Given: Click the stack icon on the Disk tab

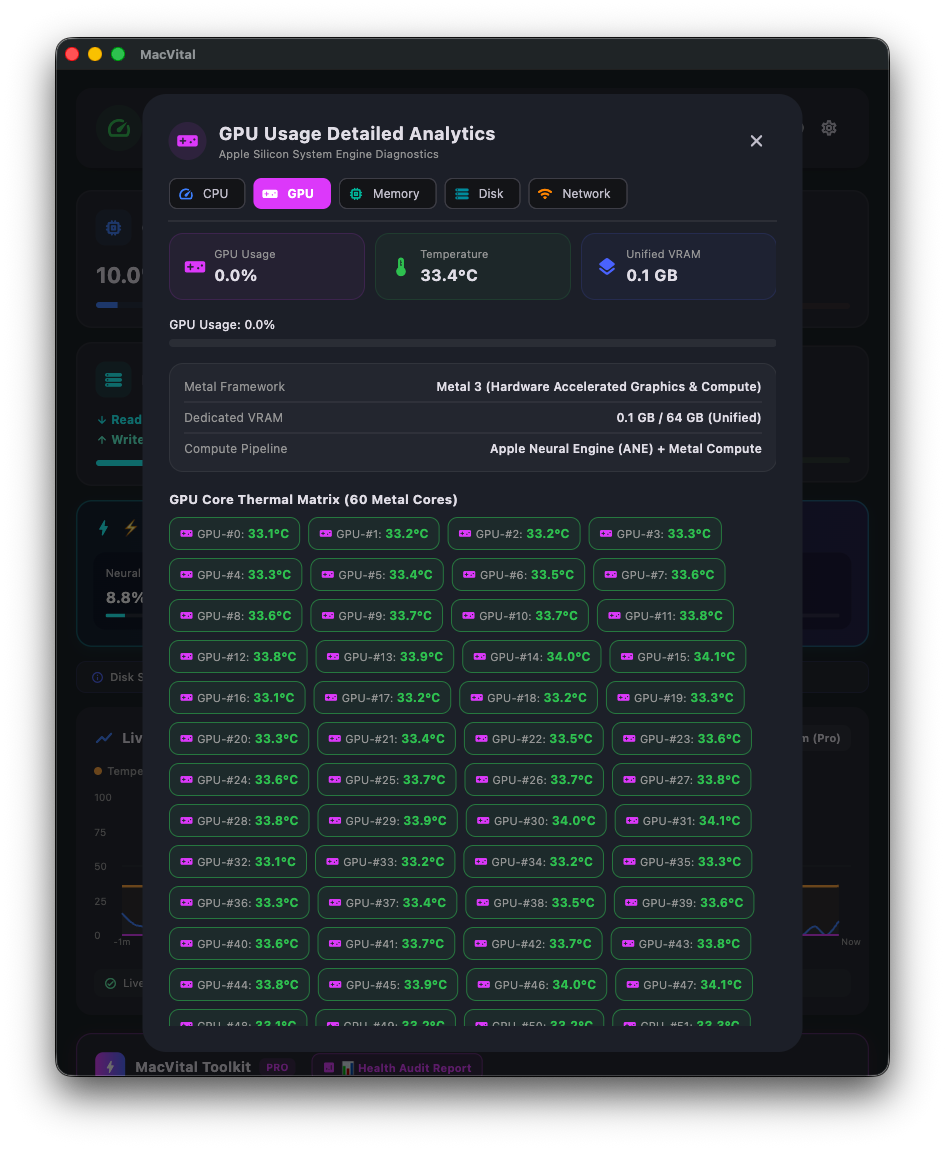Looking at the screenshot, I should point(461,194).
